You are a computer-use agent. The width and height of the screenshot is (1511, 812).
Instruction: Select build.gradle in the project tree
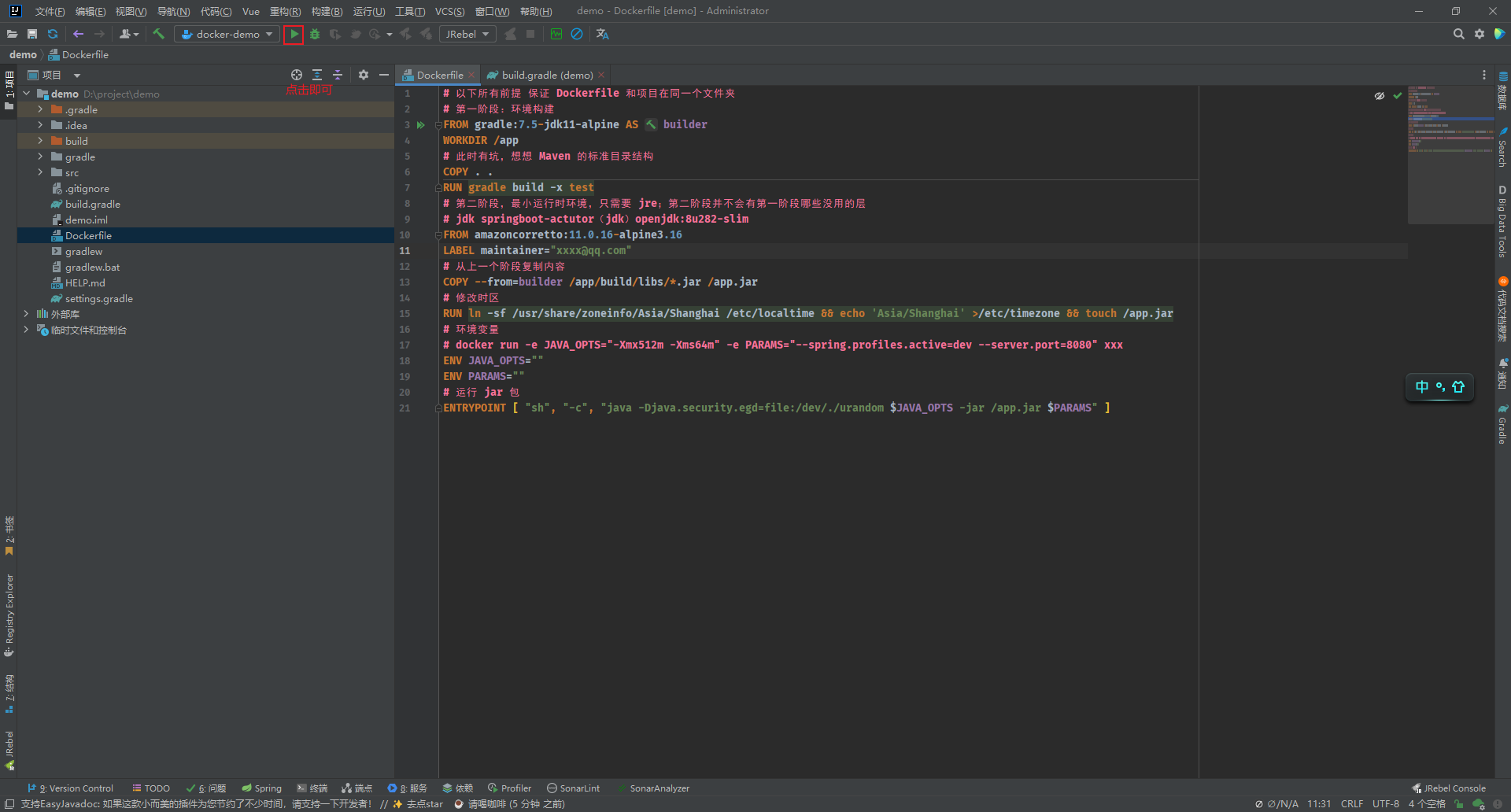(x=92, y=204)
